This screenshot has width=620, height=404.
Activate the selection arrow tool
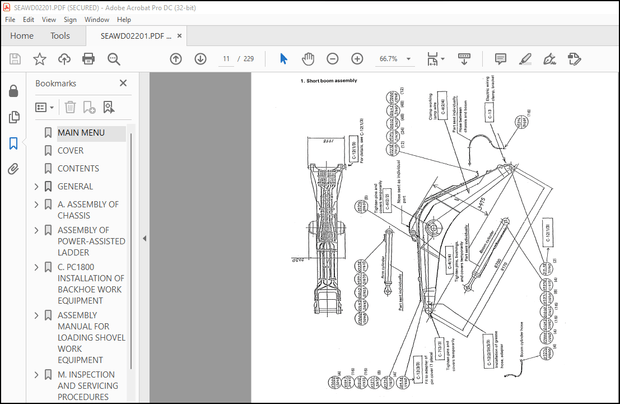[x=284, y=59]
